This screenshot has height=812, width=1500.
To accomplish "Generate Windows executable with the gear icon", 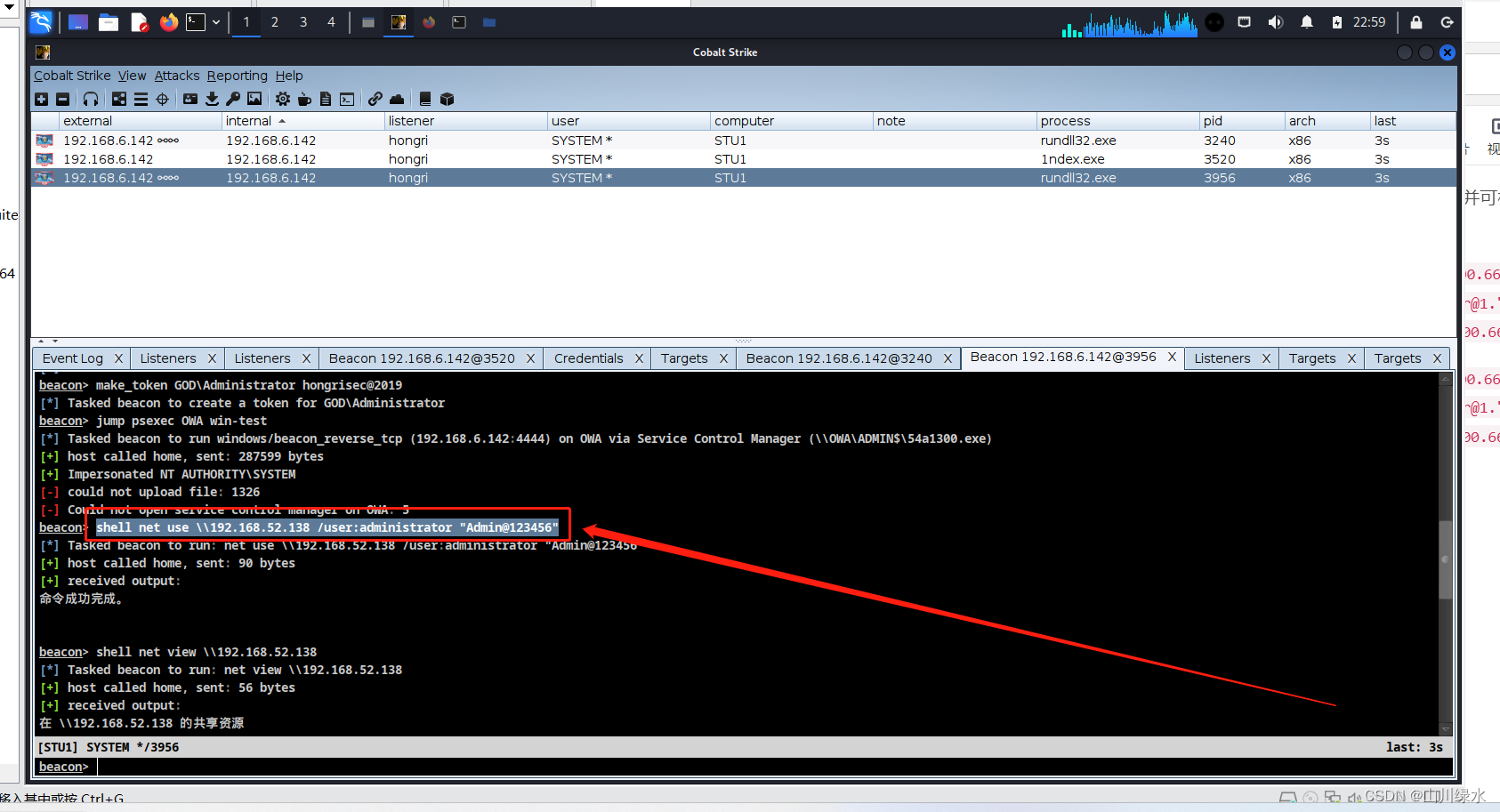I will tap(283, 99).
